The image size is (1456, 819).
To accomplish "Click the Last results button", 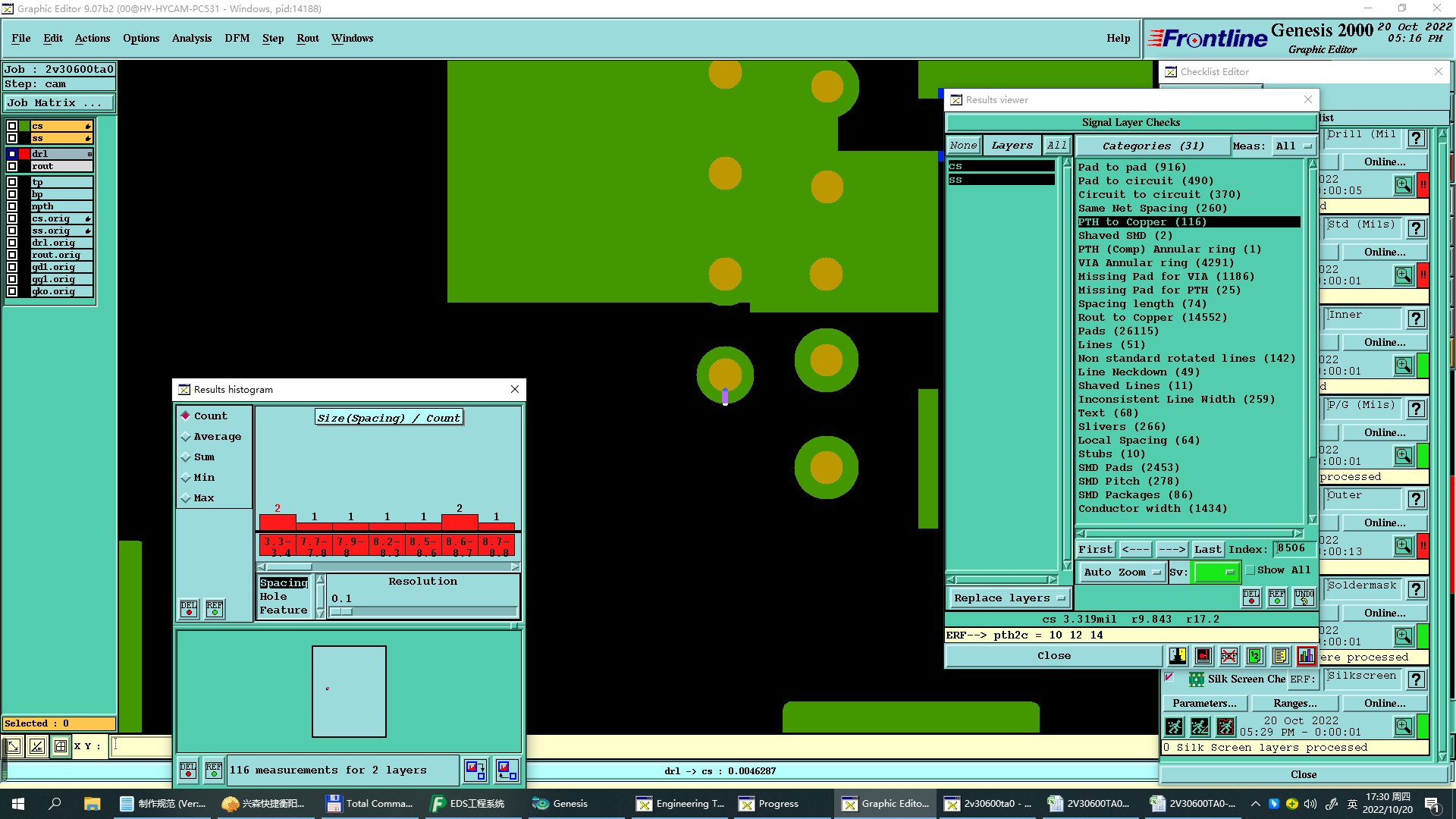I will tap(1207, 549).
